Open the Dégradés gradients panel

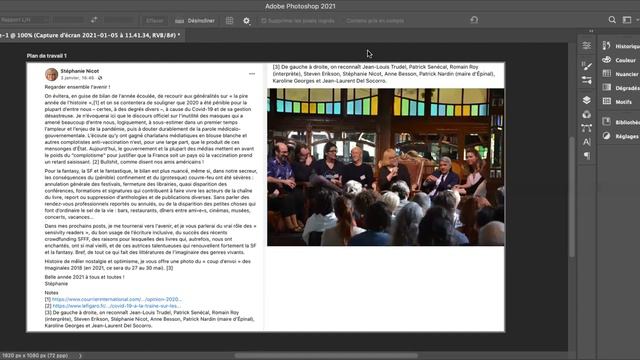point(621,88)
